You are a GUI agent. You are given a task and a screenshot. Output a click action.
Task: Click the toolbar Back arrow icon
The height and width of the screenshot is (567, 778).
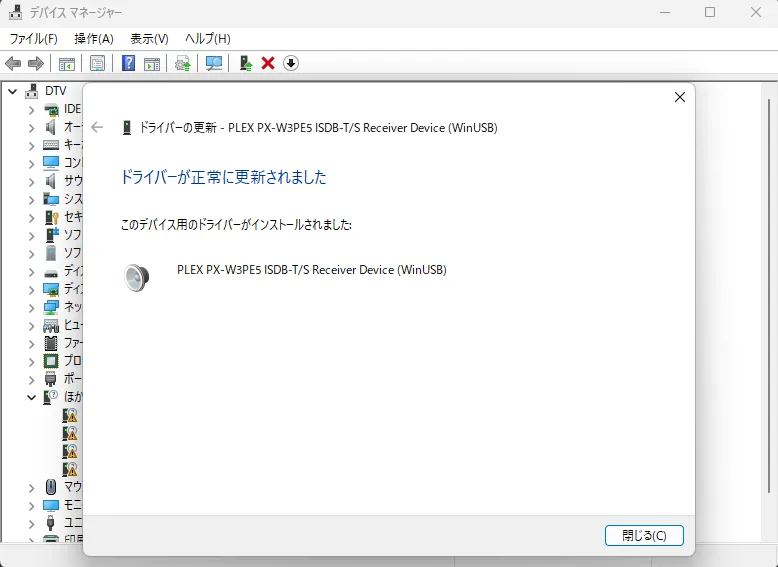click(13, 63)
